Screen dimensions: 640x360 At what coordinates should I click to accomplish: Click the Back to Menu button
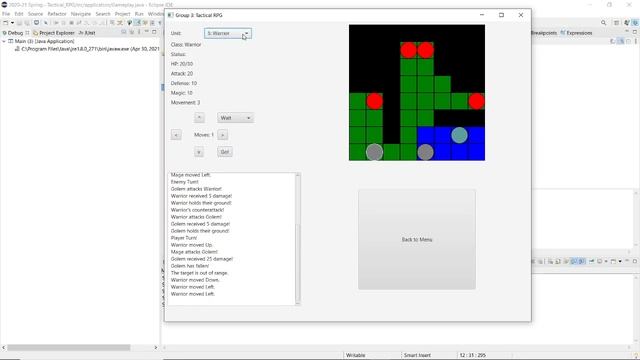click(x=417, y=240)
